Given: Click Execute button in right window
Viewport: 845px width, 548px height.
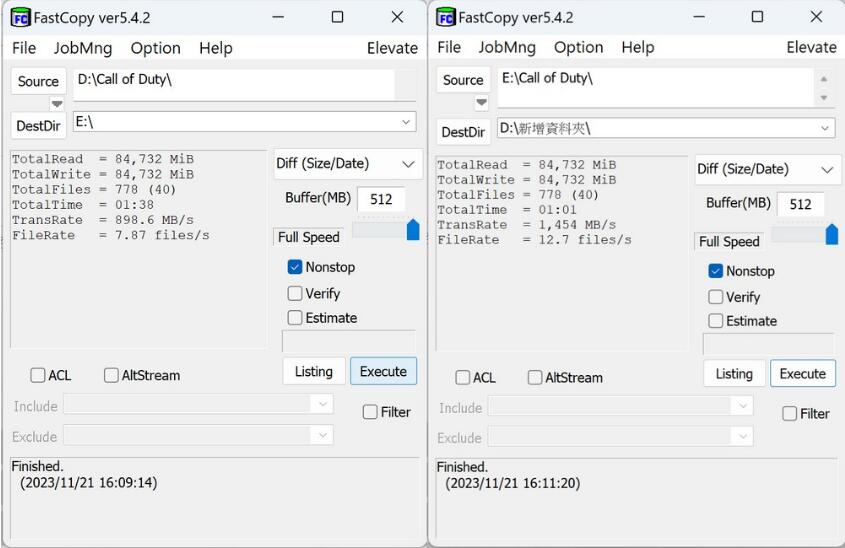Looking at the screenshot, I should 803,373.
